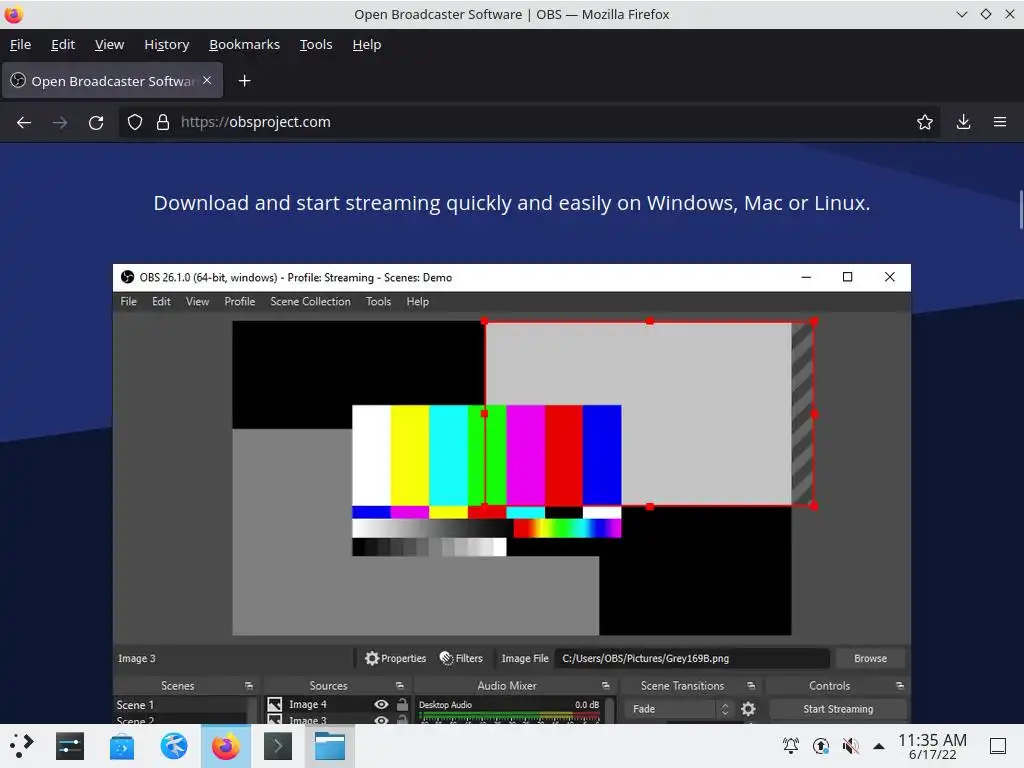1024x768 pixels.
Task: Bookmark this page with the star icon
Action: point(924,122)
